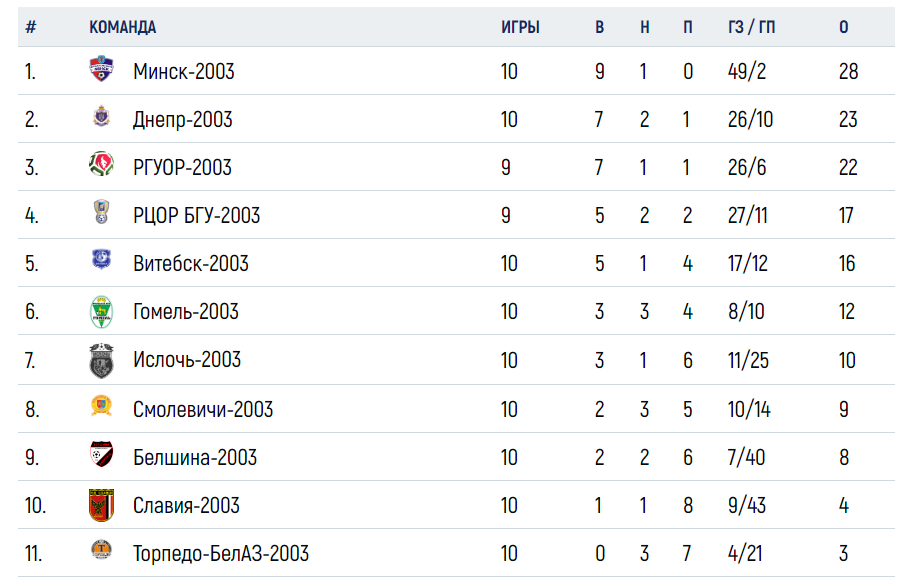Image resolution: width=910 pixels, height=588 pixels.
Task: Click the РЦОР БГУ-2003 logo icon
Action: [102, 212]
